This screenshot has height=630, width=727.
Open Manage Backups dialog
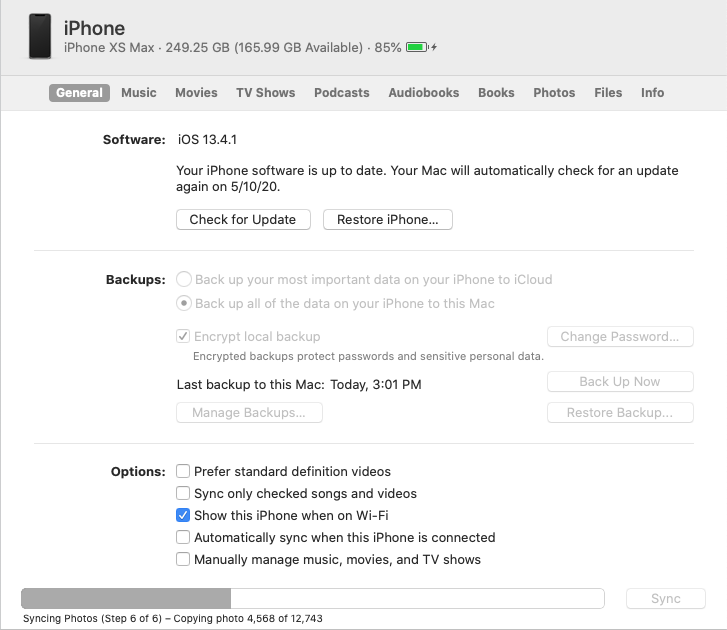point(249,413)
